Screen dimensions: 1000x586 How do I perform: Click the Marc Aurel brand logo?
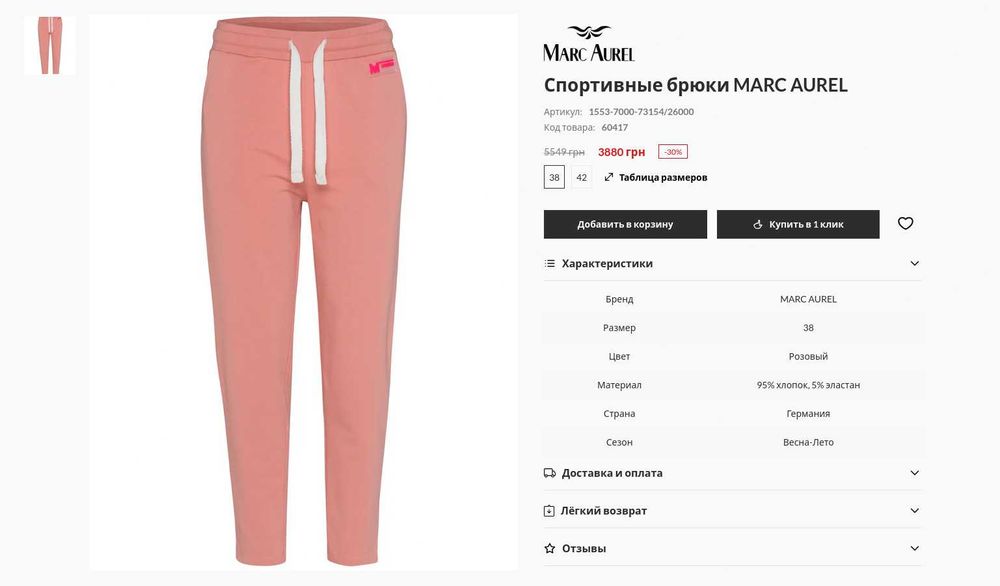[589, 43]
